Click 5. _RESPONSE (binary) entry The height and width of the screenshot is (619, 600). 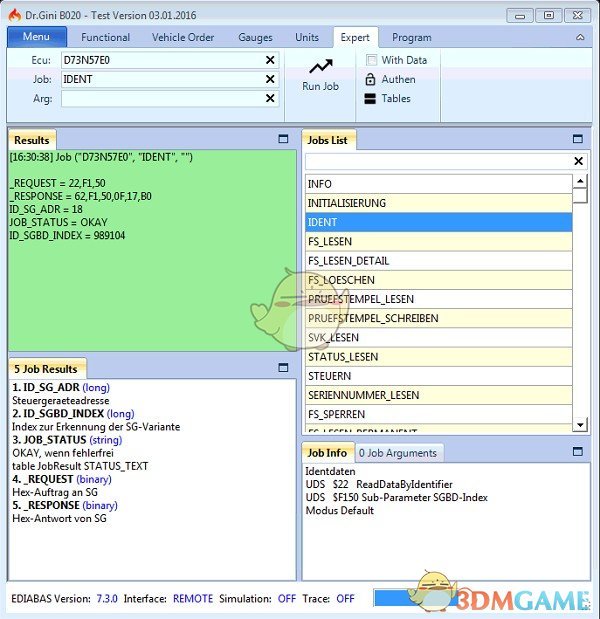click(x=65, y=505)
